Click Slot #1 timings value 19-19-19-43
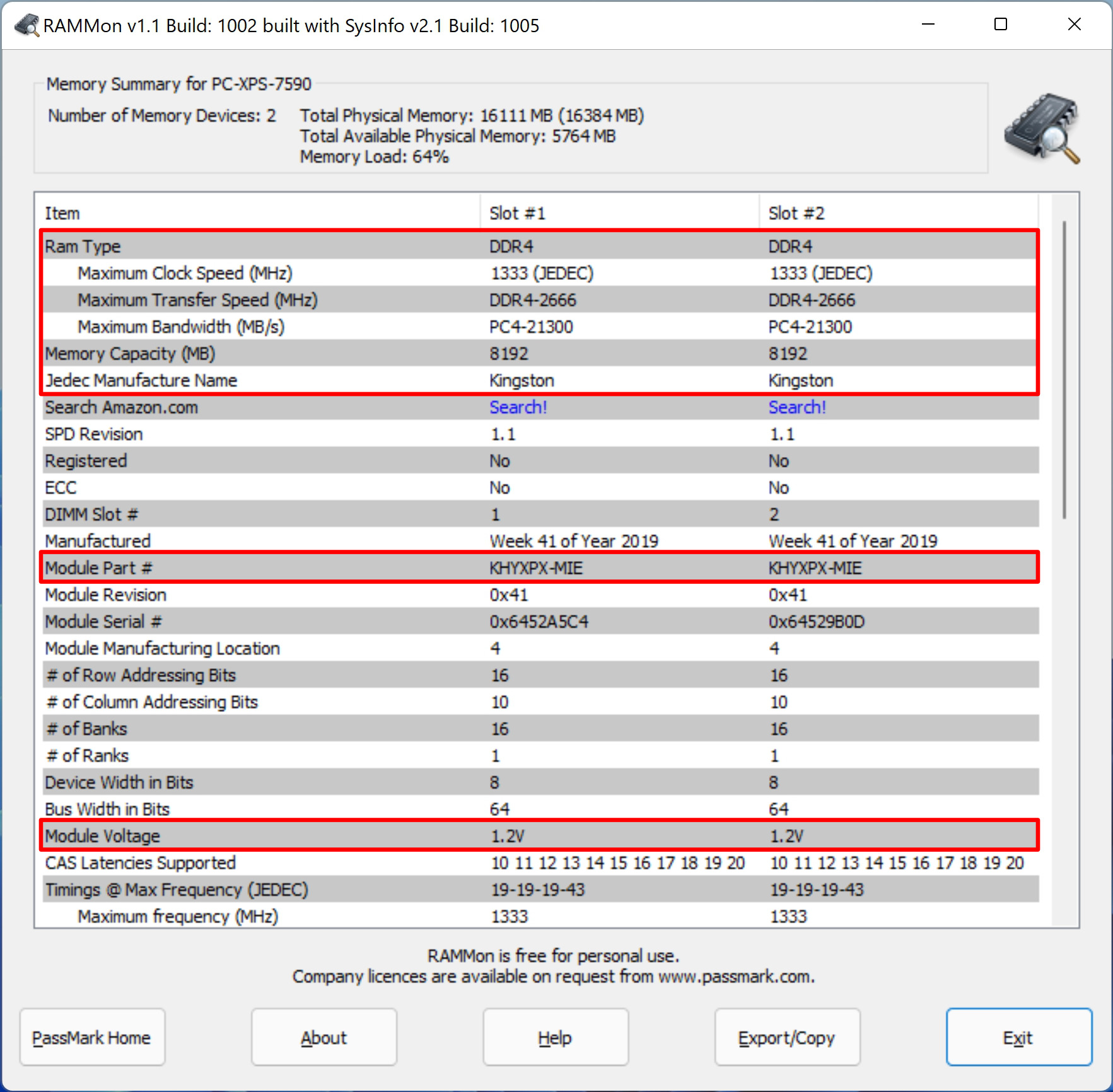 [x=538, y=890]
